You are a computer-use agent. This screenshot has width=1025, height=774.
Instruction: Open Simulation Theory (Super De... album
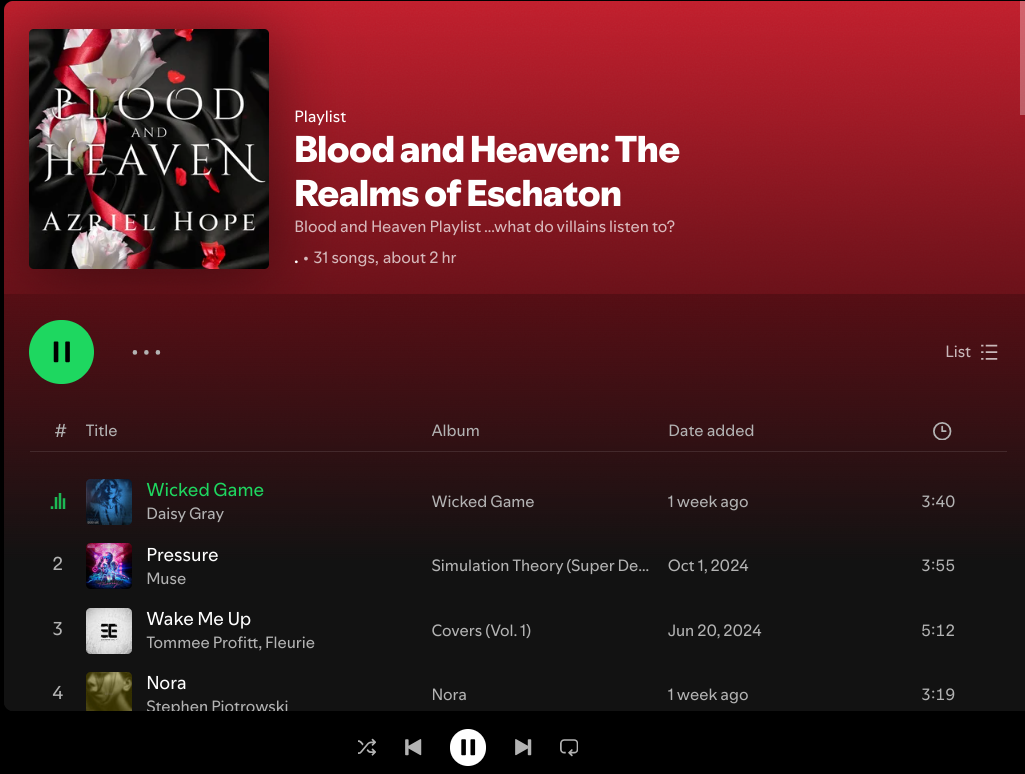pos(540,565)
